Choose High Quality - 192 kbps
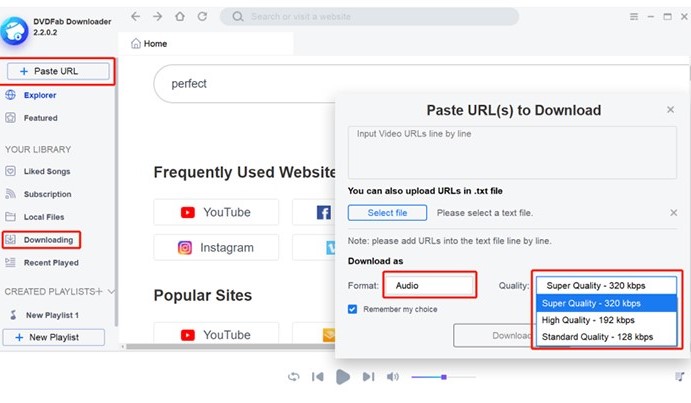This screenshot has height=403, width=691. tap(606, 320)
